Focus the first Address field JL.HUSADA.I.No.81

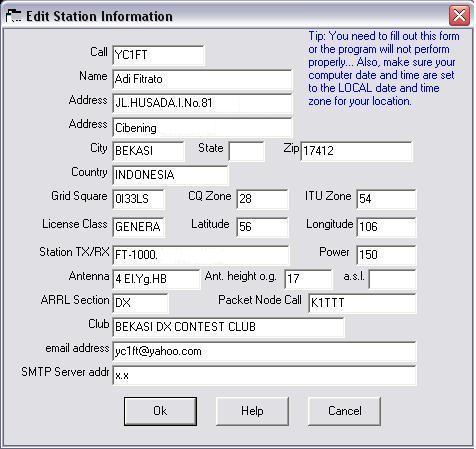pyautogui.click(x=202, y=103)
